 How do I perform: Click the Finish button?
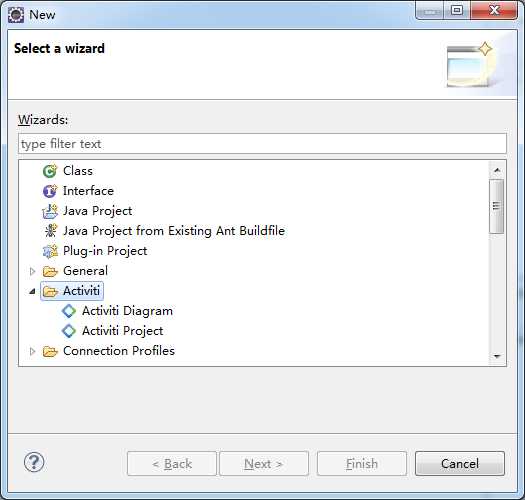[x=362, y=463]
